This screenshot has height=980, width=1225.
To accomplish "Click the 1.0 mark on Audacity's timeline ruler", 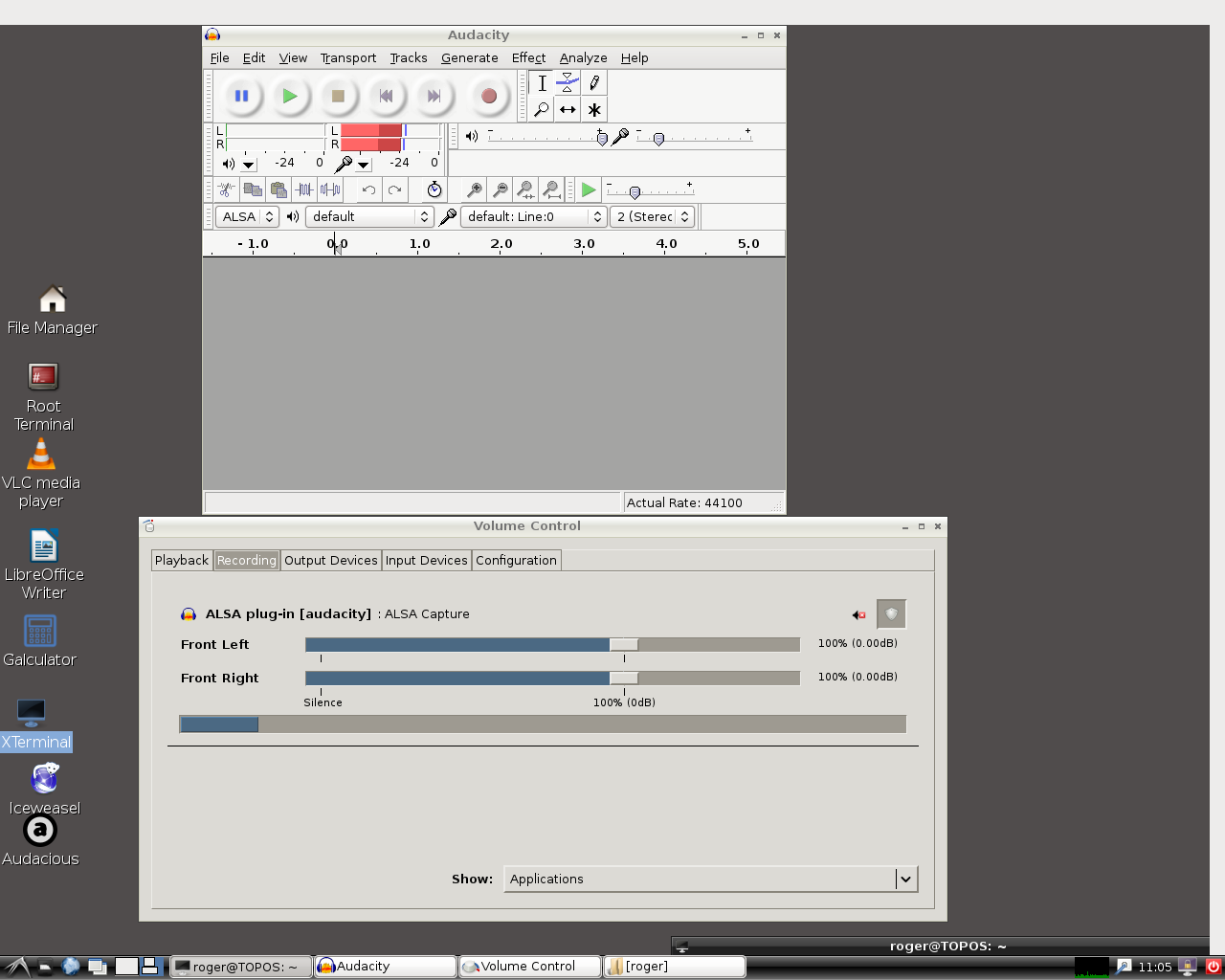I will (x=418, y=244).
